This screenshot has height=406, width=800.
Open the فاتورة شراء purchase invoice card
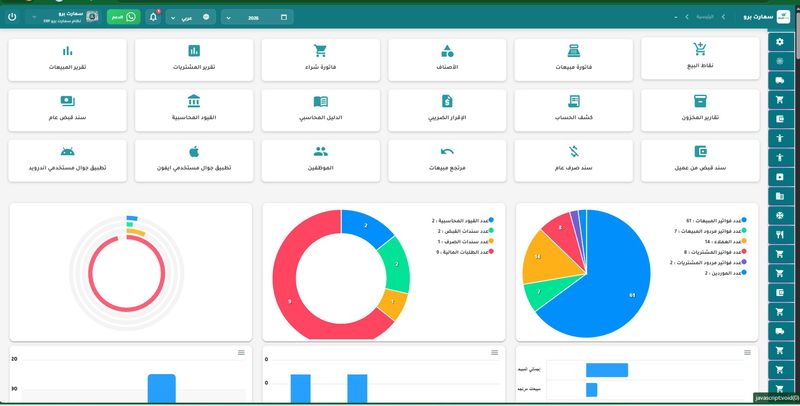pyautogui.click(x=320, y=59)
